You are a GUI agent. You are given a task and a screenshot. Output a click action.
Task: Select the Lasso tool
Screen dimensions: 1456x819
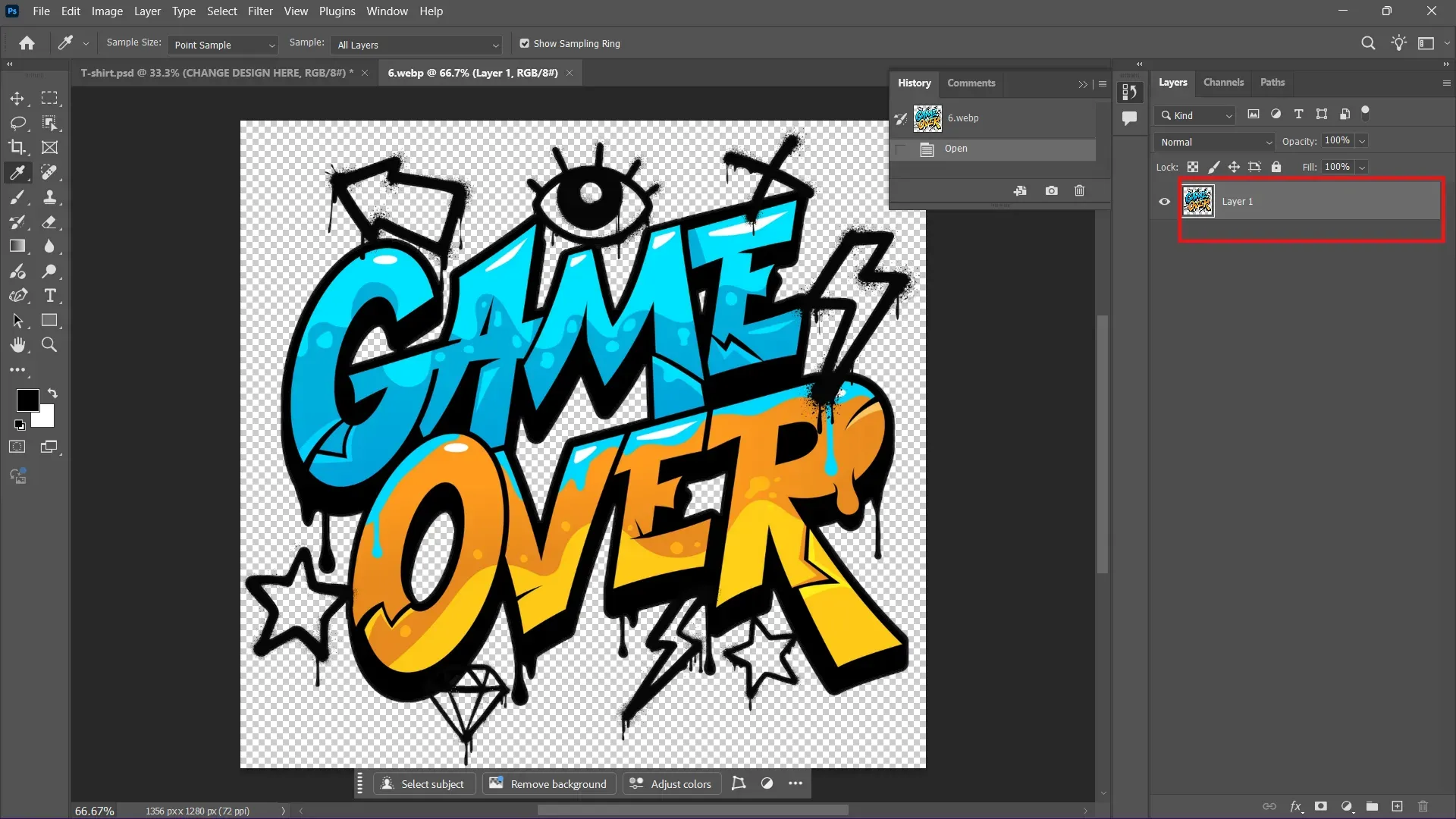[x=17, y=123]
